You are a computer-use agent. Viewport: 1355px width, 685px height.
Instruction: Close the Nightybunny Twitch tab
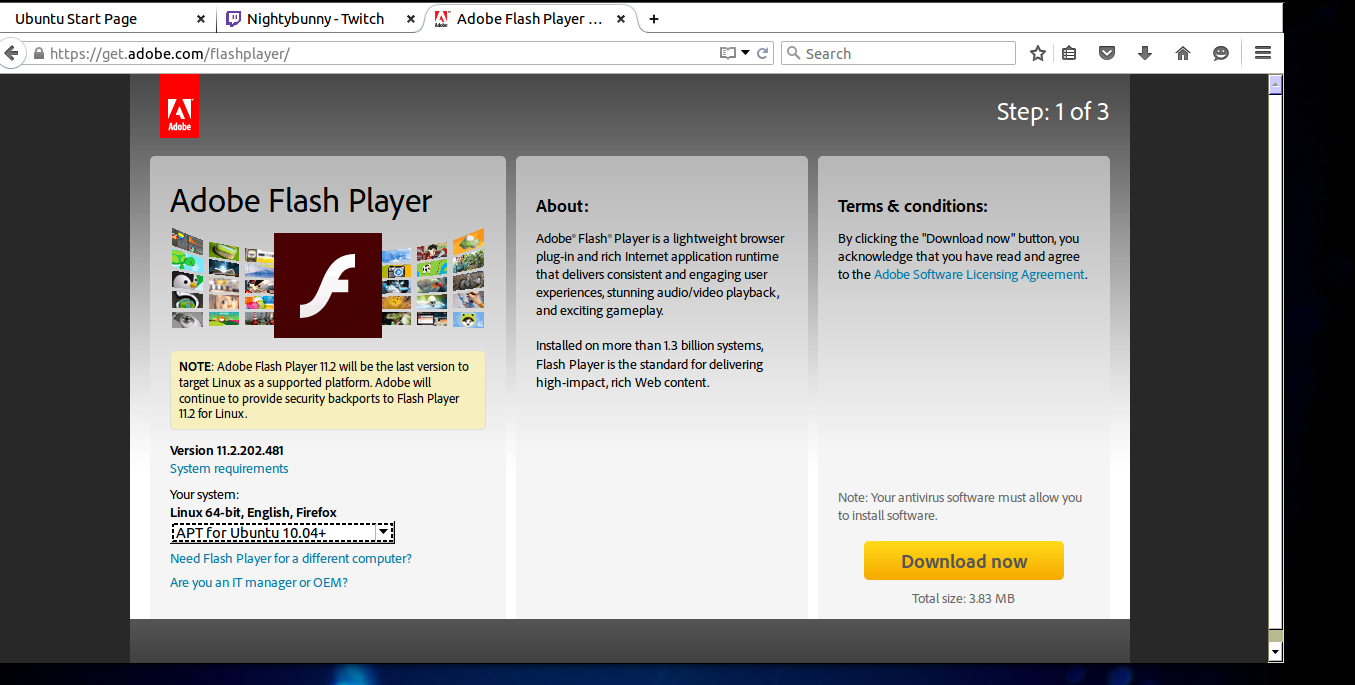(411, 19)
